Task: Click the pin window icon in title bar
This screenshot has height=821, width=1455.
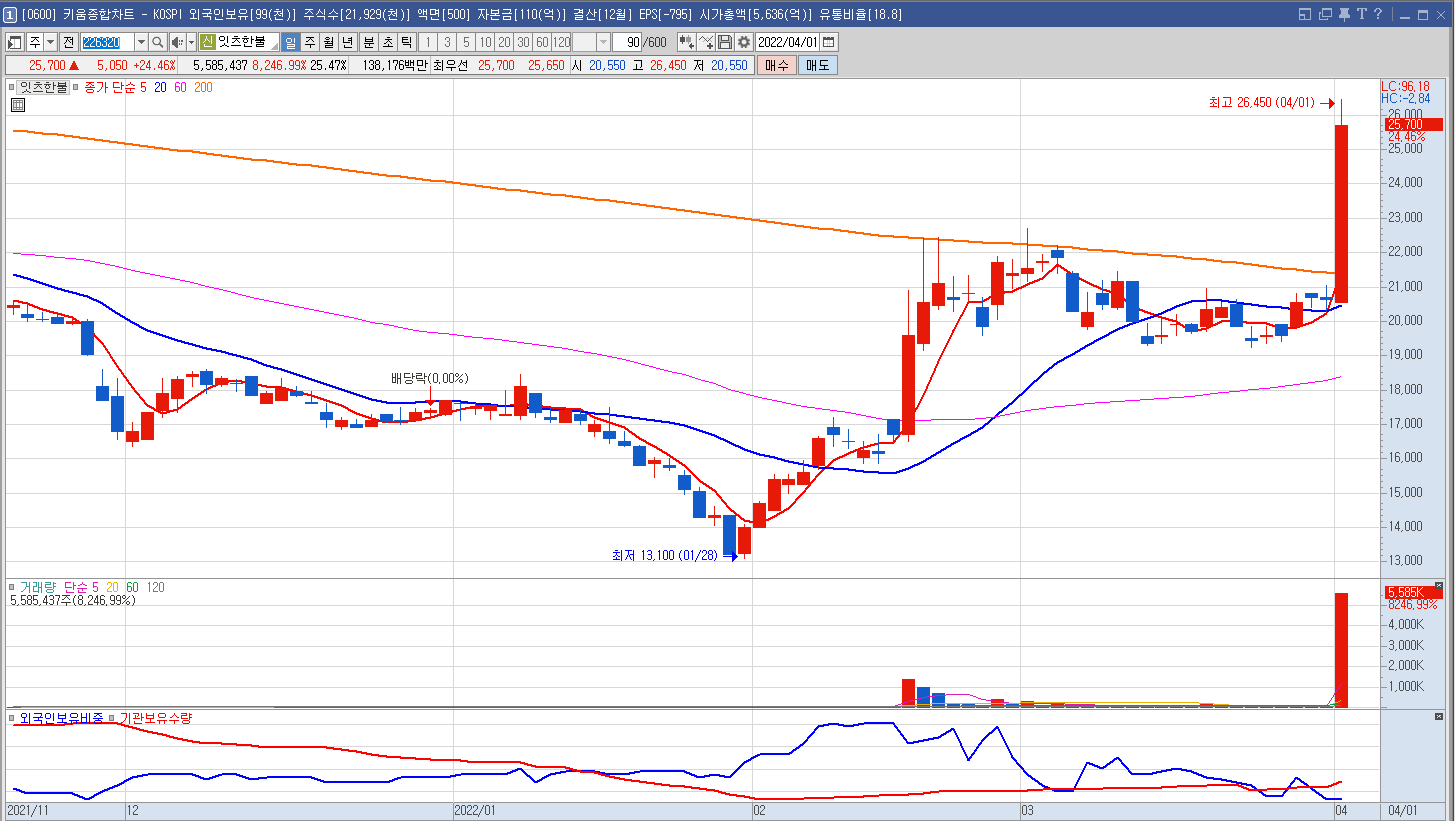Action: pyautogui.click(x=1344, y=14)
